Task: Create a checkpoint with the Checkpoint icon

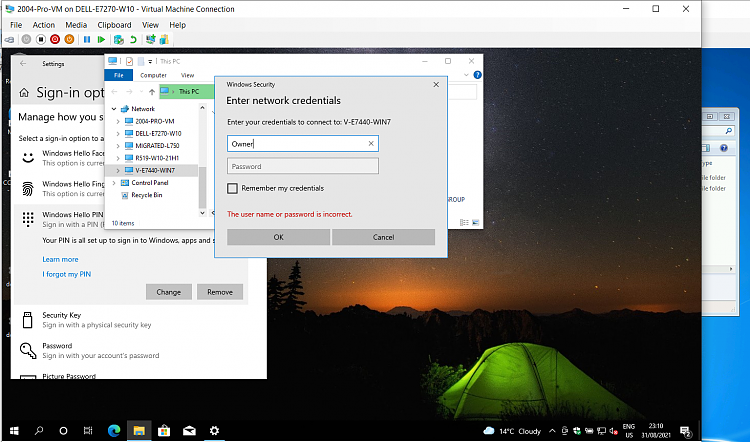Action: pos(119,40)
